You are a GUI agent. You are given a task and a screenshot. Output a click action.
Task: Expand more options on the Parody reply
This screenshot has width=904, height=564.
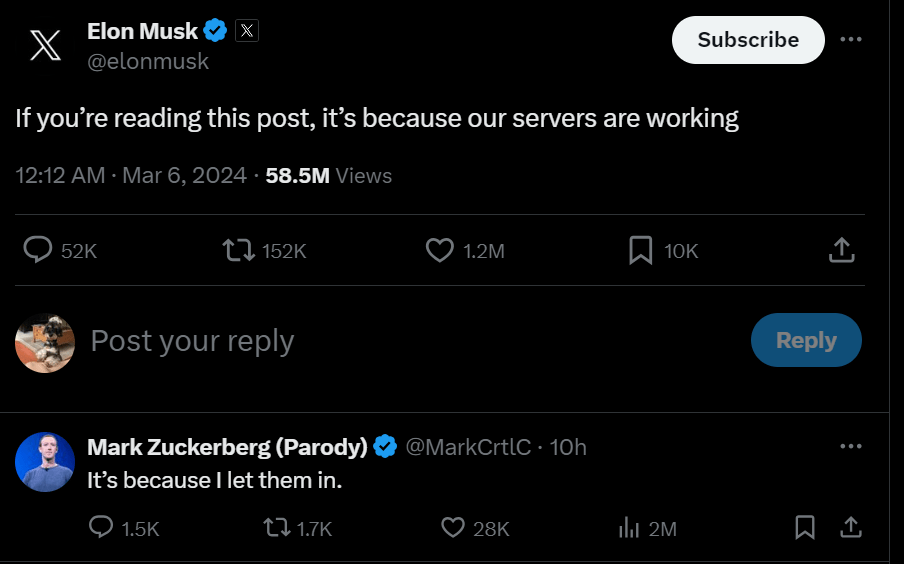[851, 446]
